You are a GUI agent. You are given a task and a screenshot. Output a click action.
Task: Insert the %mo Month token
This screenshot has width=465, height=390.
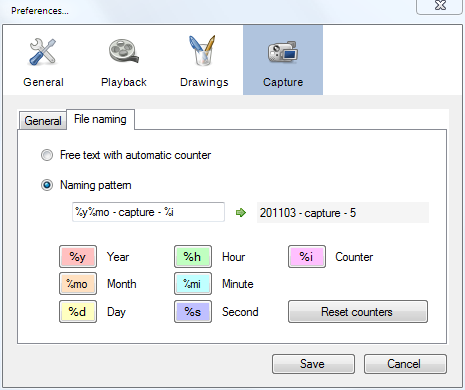point(78,284)
